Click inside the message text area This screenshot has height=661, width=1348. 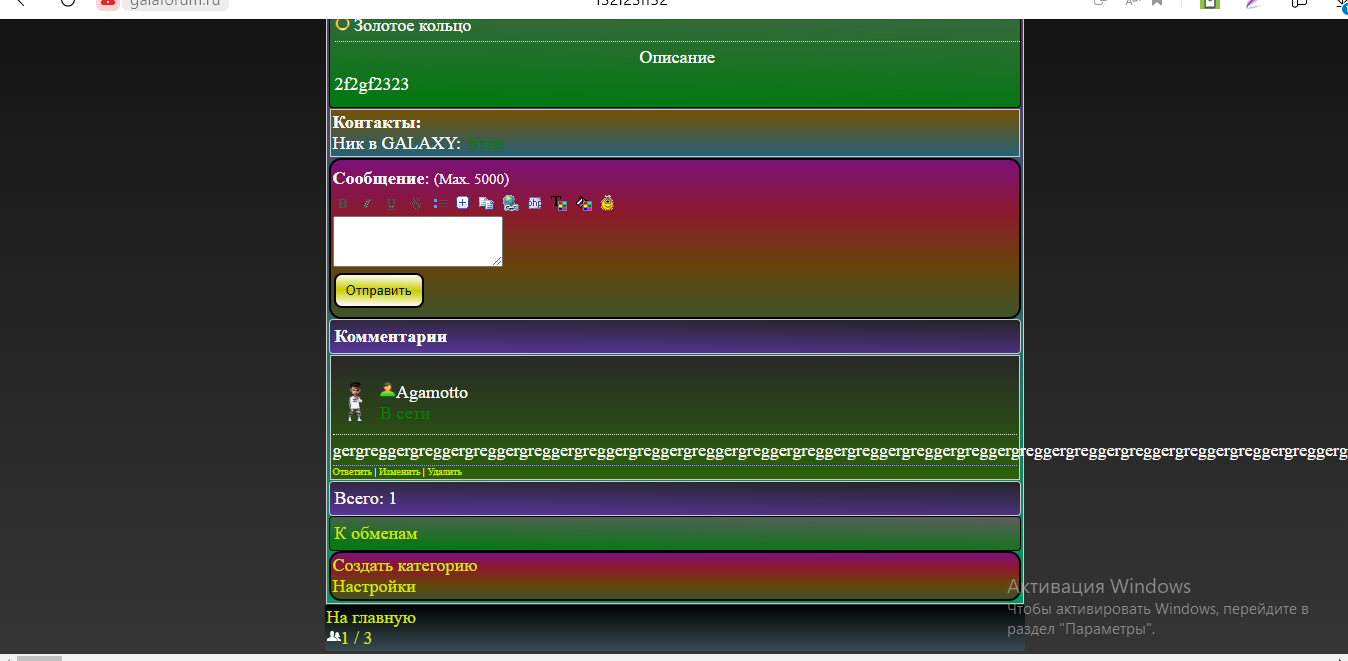pyautogui.click(x=417, y=241)
